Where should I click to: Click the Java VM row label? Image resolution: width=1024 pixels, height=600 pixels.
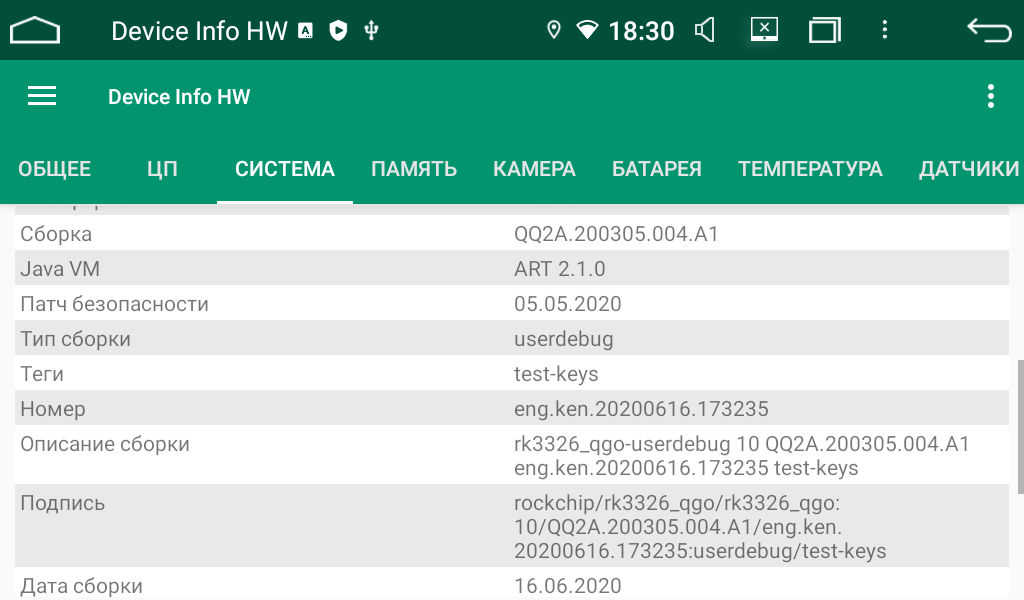click(x=60, y=269)
